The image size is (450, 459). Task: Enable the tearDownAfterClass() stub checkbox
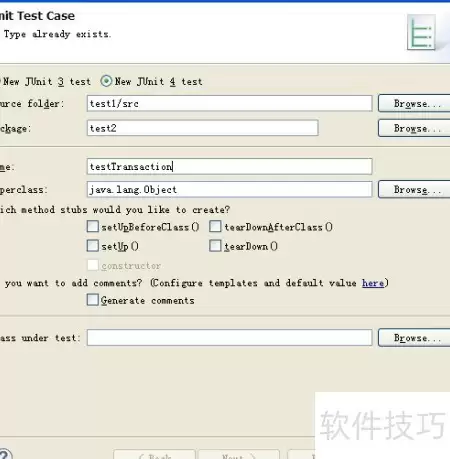pyautogui.click(x=215, y=226)
